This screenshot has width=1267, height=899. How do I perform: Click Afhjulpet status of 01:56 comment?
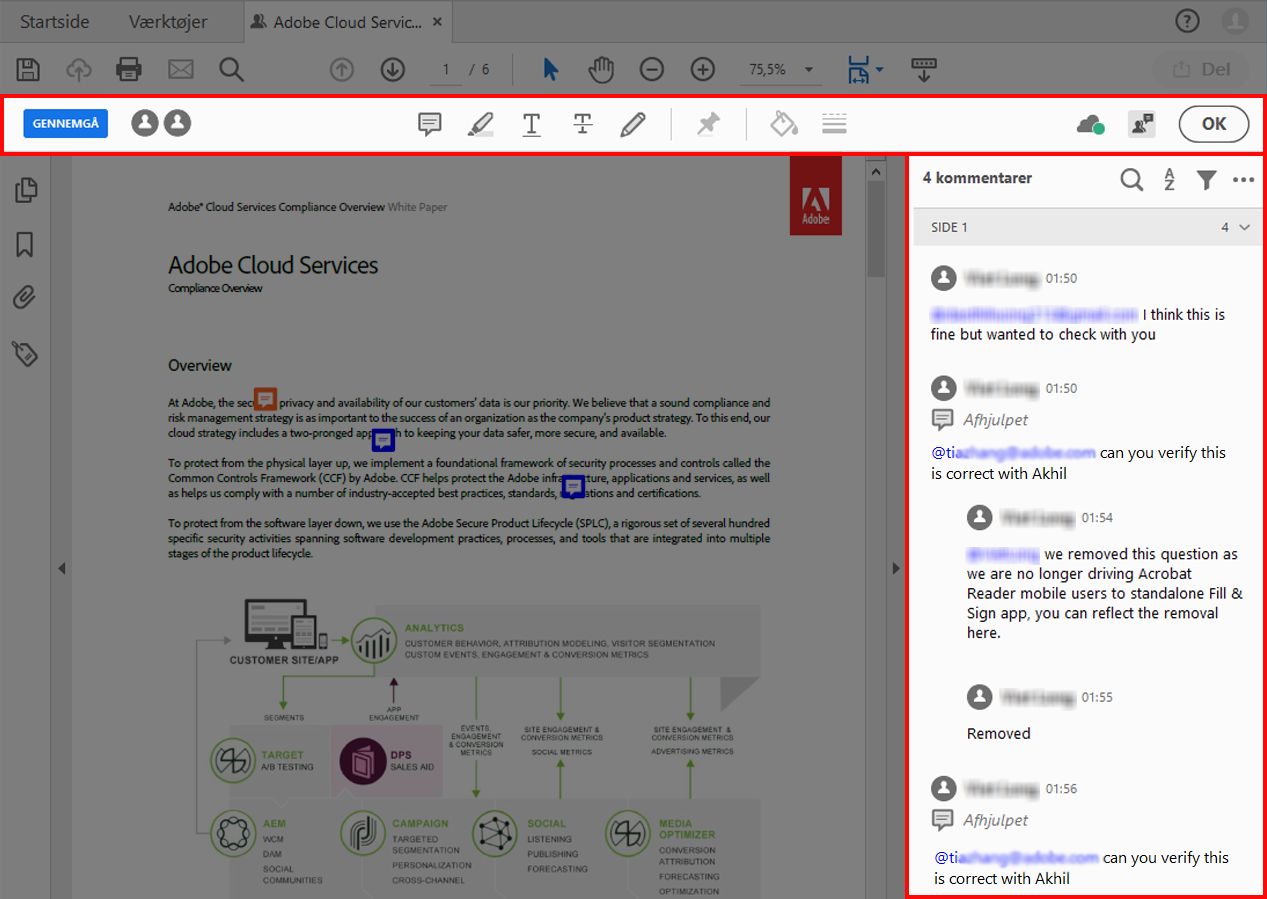(995, 820)
